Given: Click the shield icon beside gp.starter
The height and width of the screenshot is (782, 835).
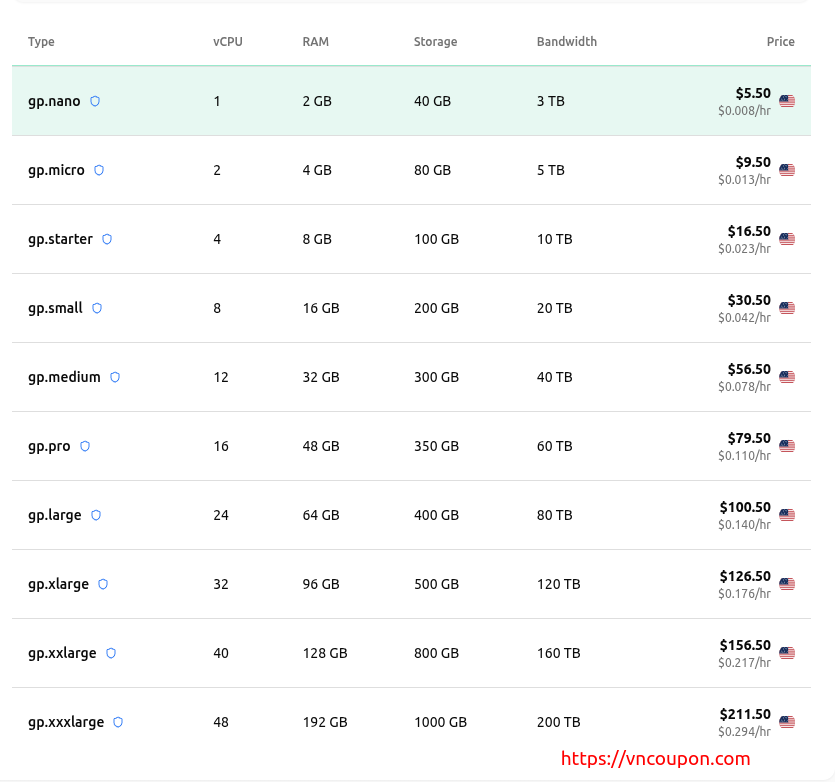Looking at the screenshot, I should pyautogui.click(x=107, y=239).
